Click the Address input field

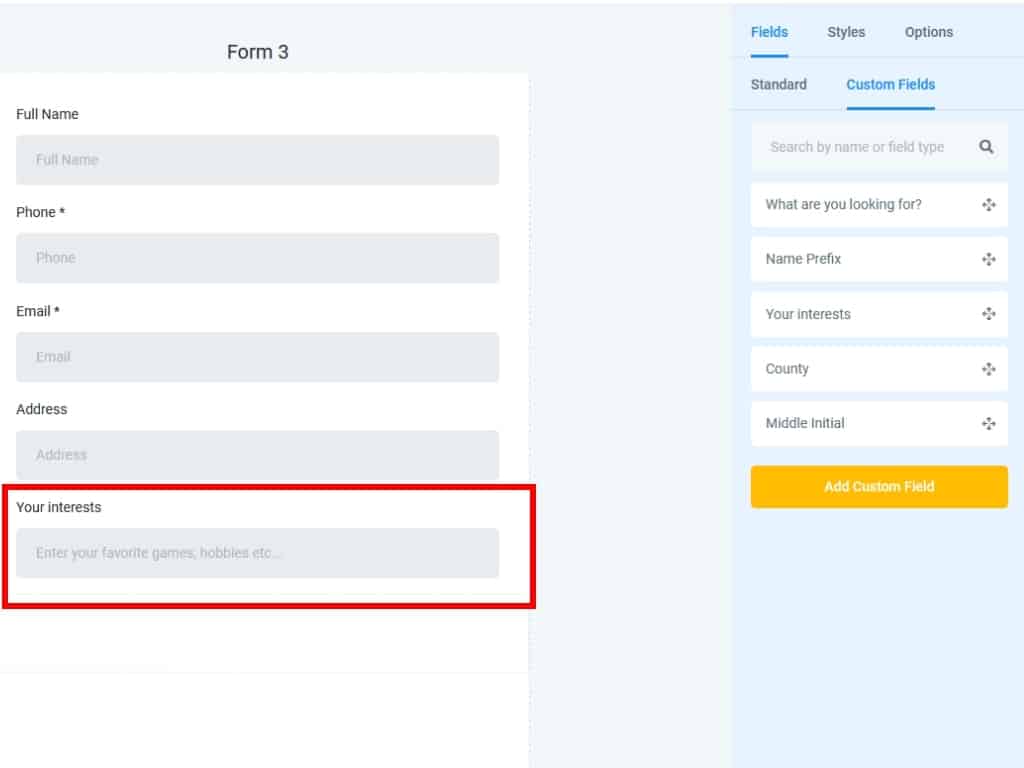(x=257, y=455)
